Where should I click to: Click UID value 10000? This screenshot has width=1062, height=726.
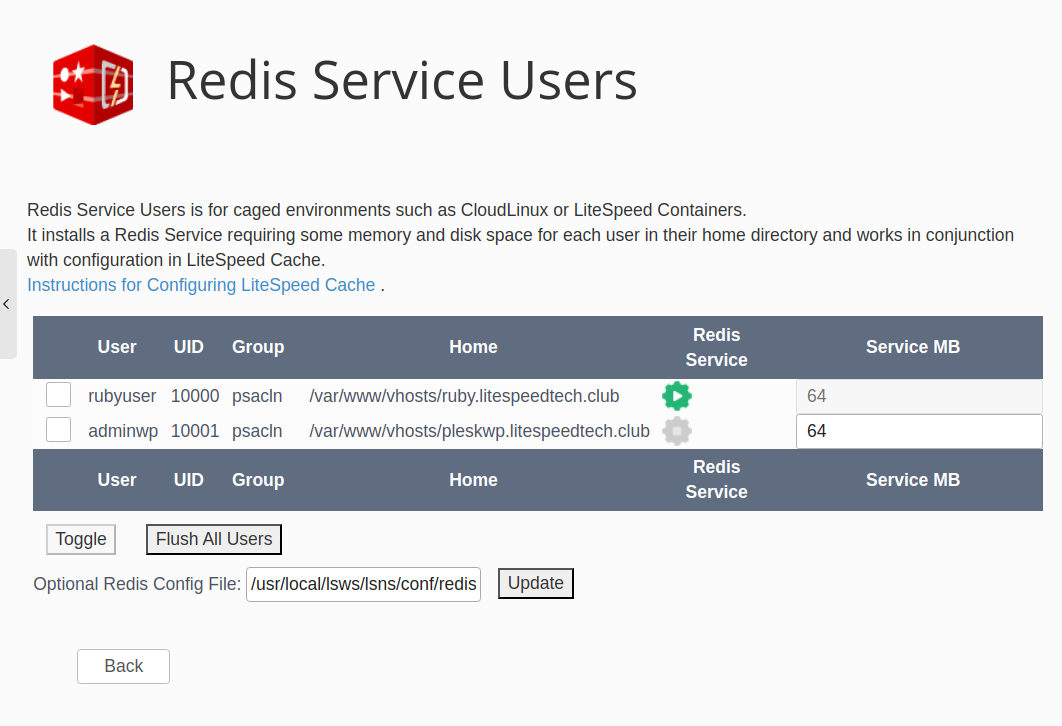(195, 396)
